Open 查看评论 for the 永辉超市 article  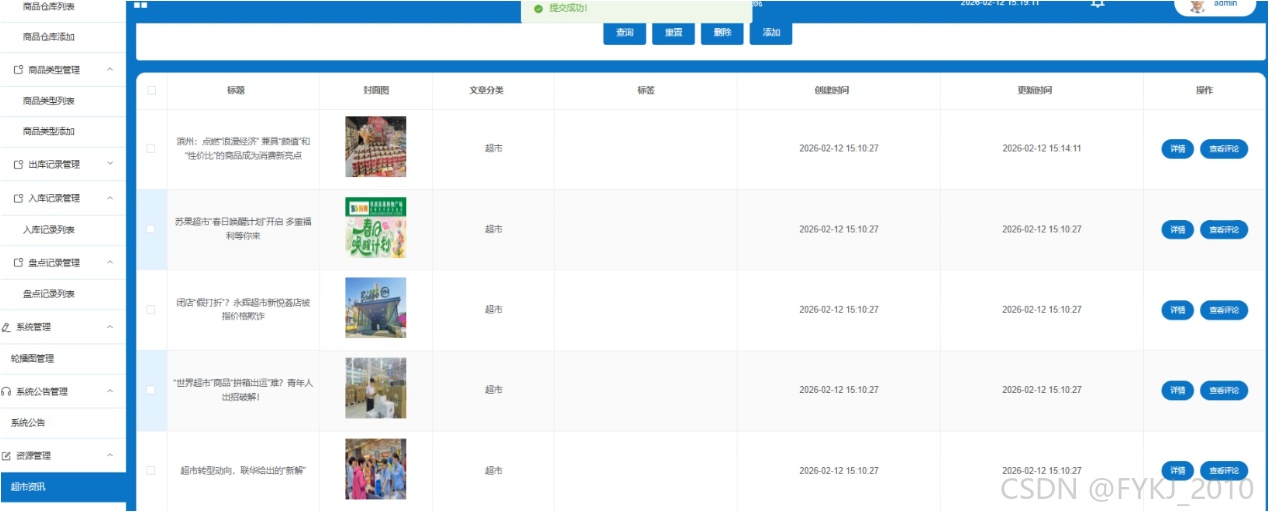[x=1224, y=309]
